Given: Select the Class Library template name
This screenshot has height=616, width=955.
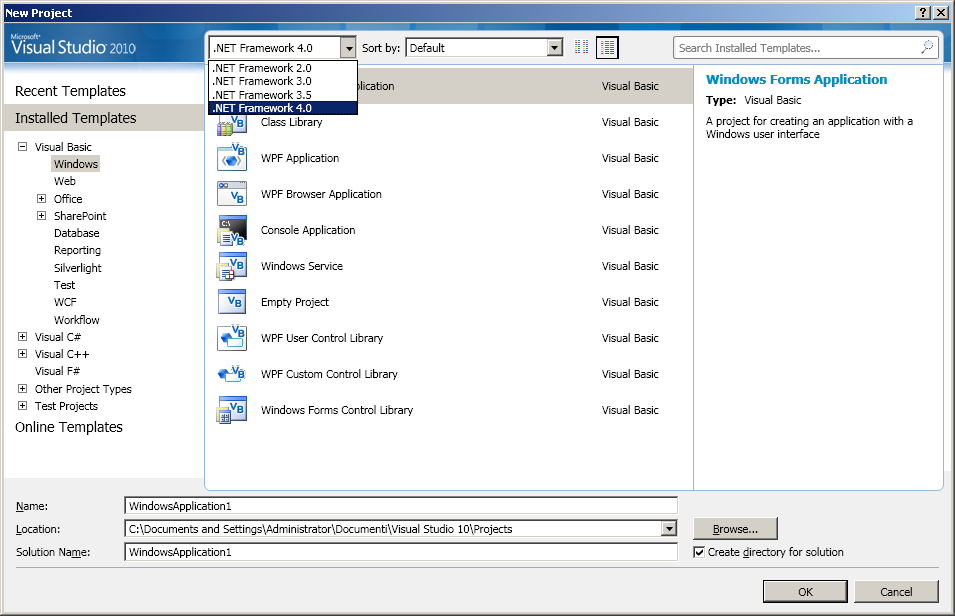Looking at the screenshot, I should click(291, 122).
